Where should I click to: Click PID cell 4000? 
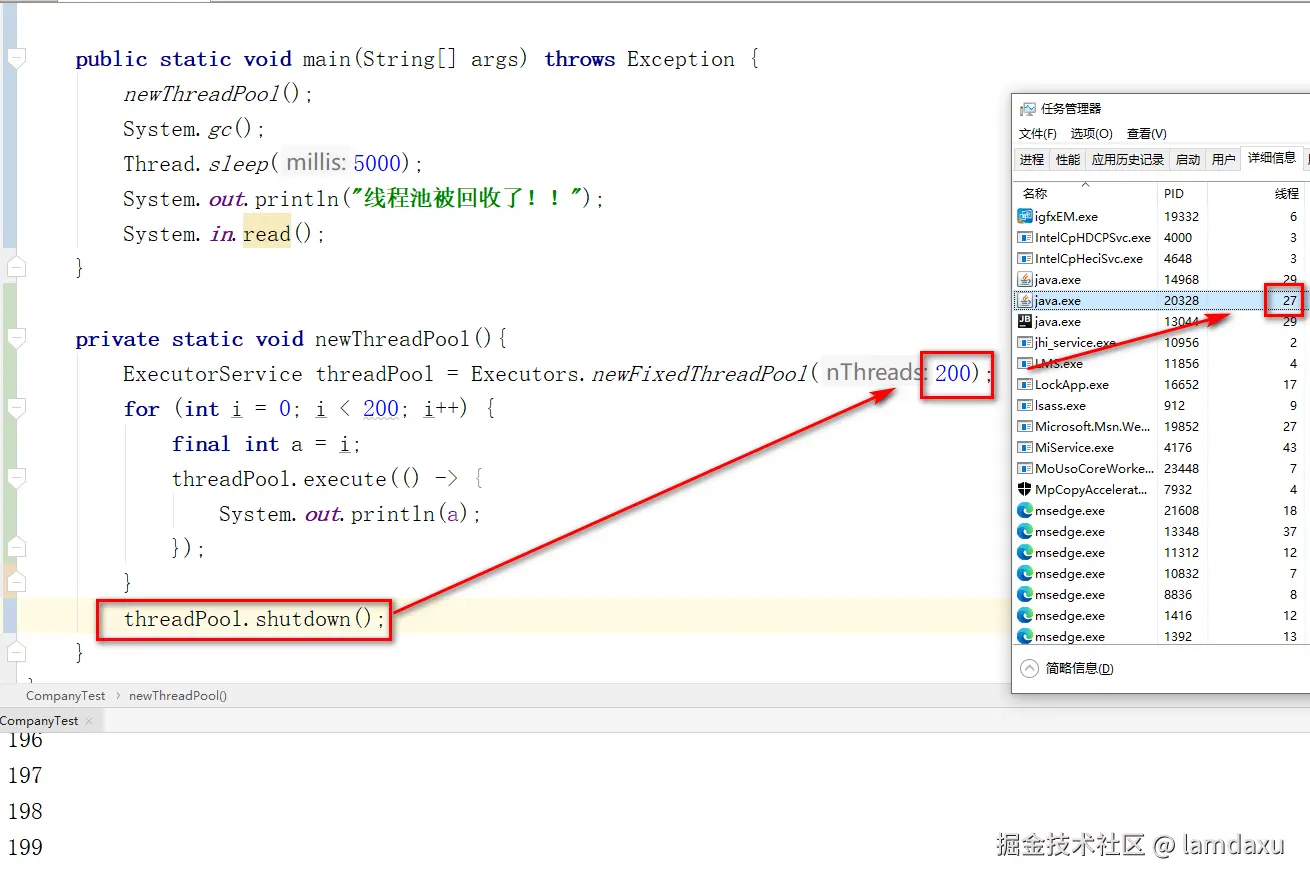(x=1178, y=237)
